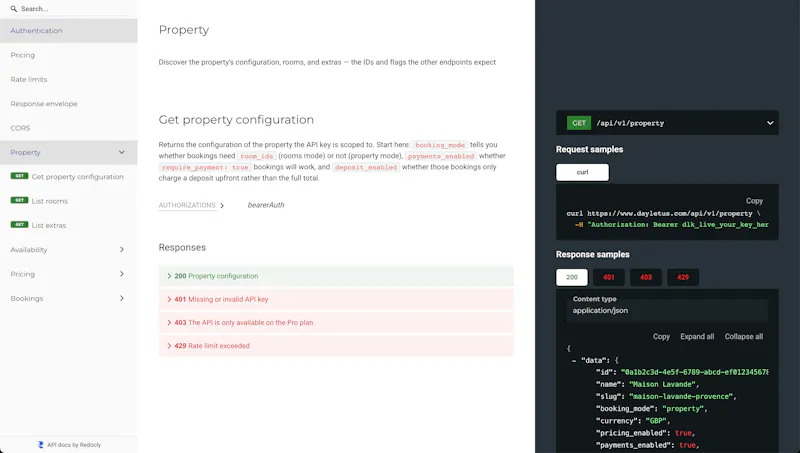This screenshot has width=800, height=453.
Task: Copy the curl request sample
Action: [754, 201]
